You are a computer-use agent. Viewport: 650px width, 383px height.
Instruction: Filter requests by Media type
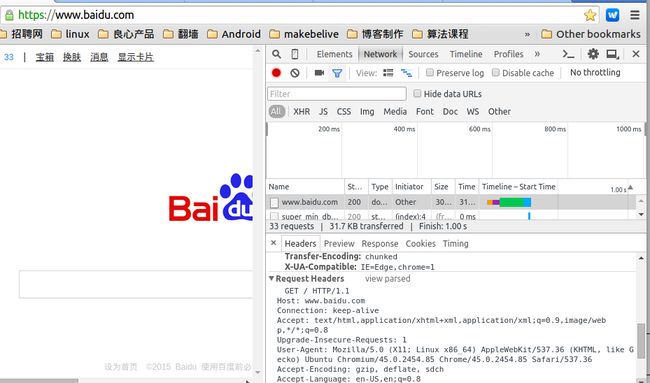395,112
